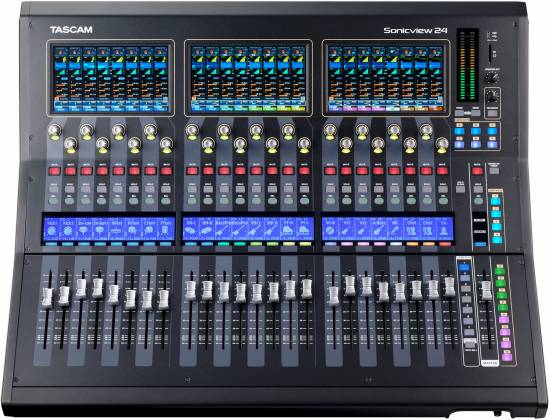Select channel 14 with its round SEL key

point(272,201)
